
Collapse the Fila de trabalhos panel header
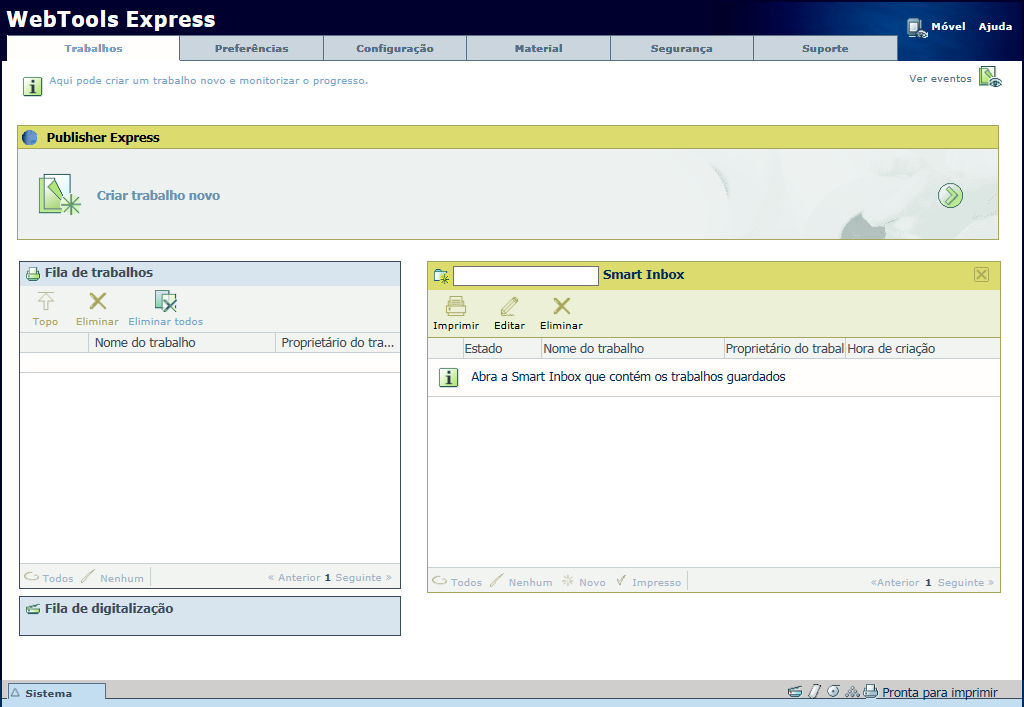pos(98,272)
